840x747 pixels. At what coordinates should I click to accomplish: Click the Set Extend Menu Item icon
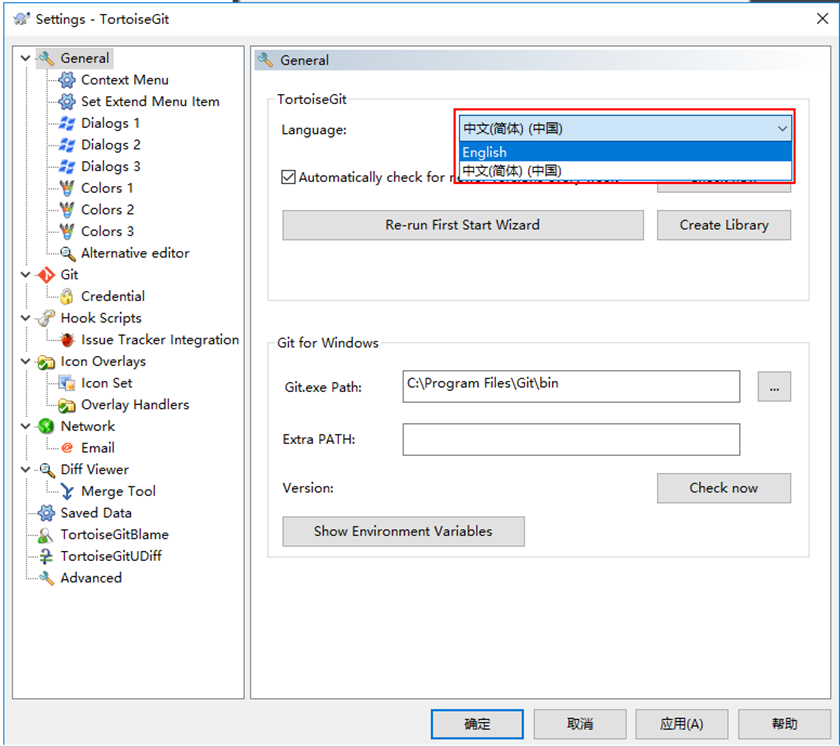pos(67,101)
